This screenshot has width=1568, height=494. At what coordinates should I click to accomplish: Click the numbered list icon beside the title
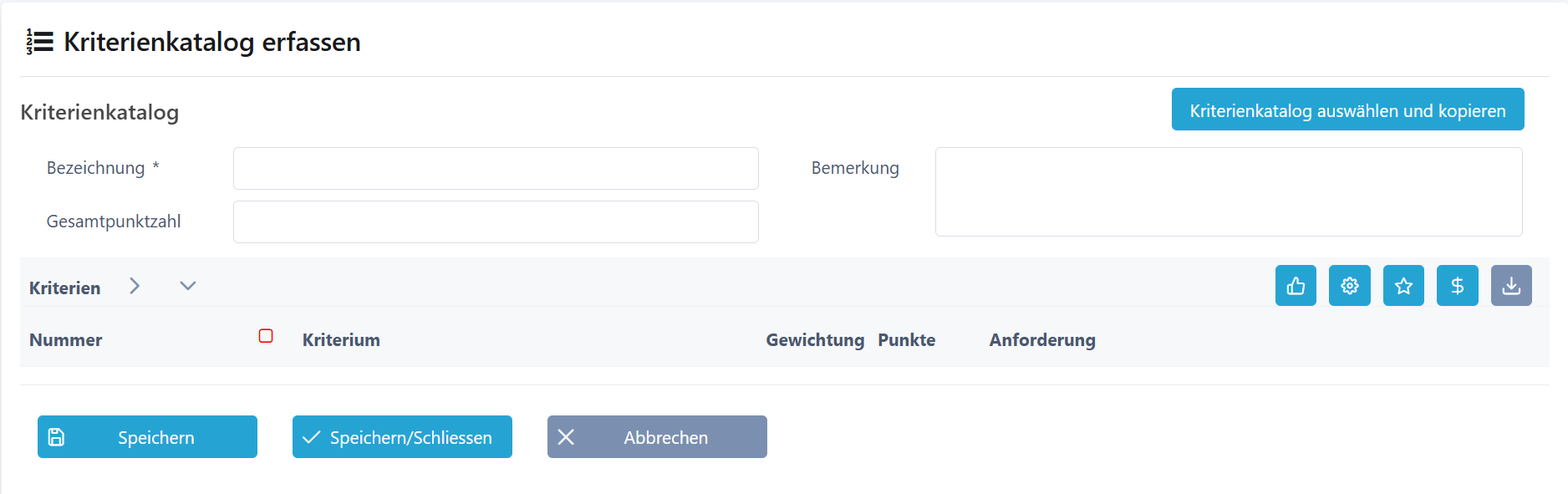(39, 42)
